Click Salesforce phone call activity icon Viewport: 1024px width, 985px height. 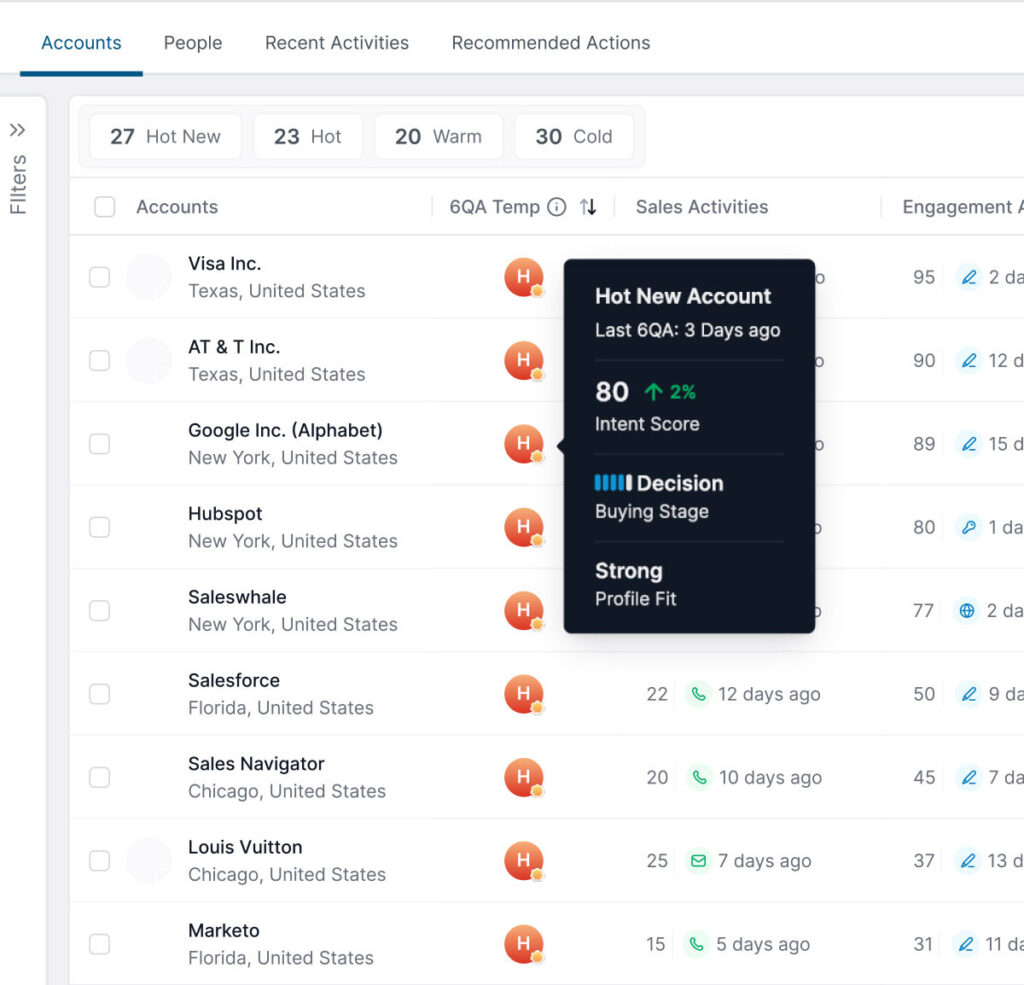coord(698,694)
